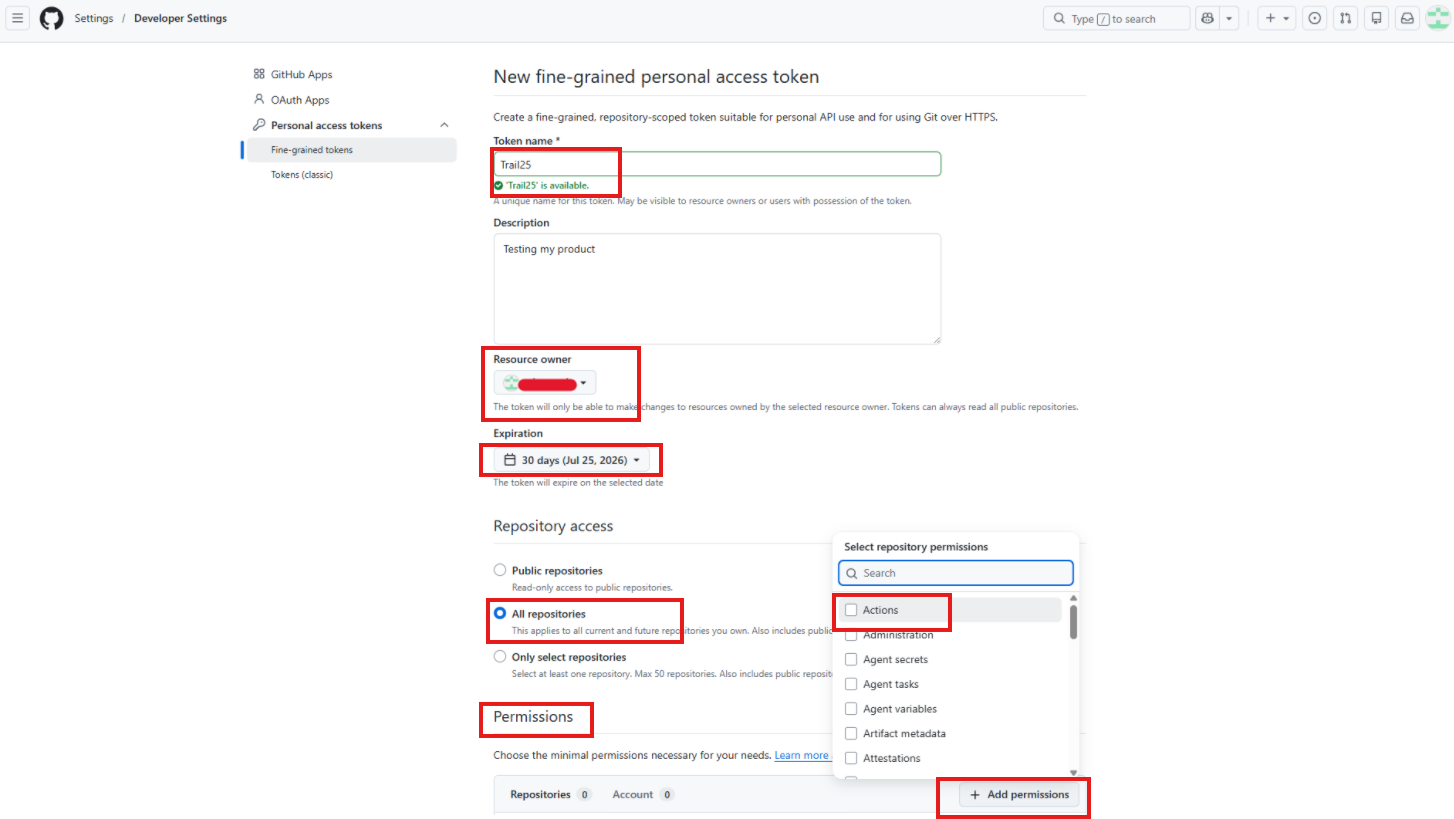This screenshot has width=1454, height=819.
Task: Click the GitHub Octocat logo
Action: pos(52,18)
